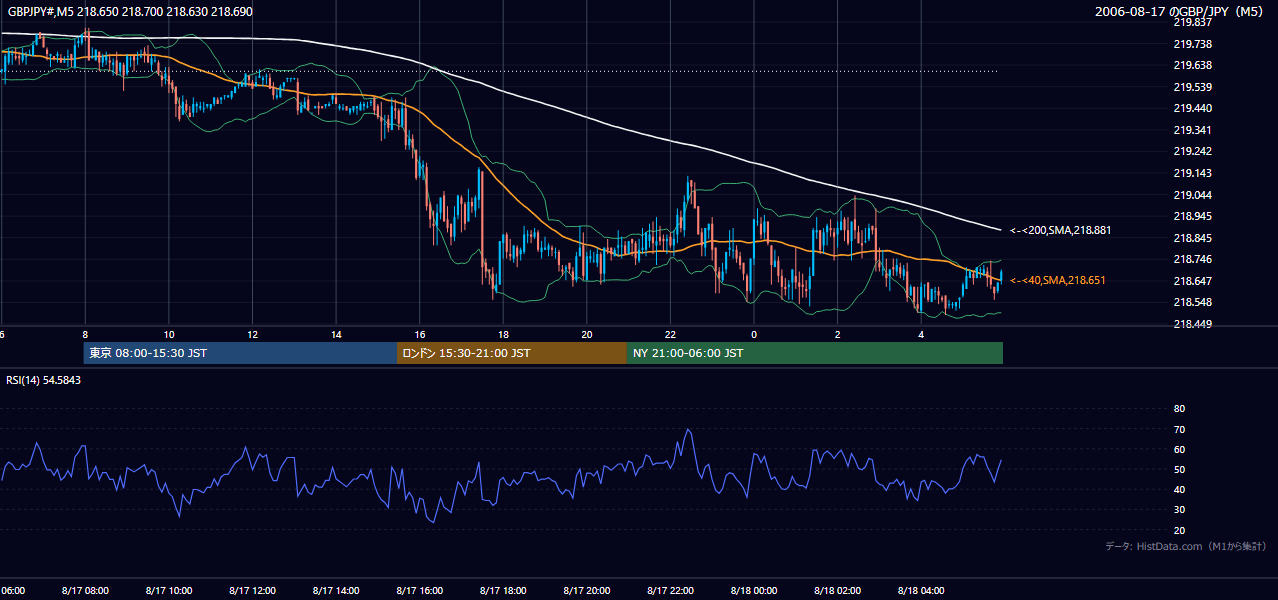
Task: Click hour label 22 under price chart
Action: click(671, 334)
